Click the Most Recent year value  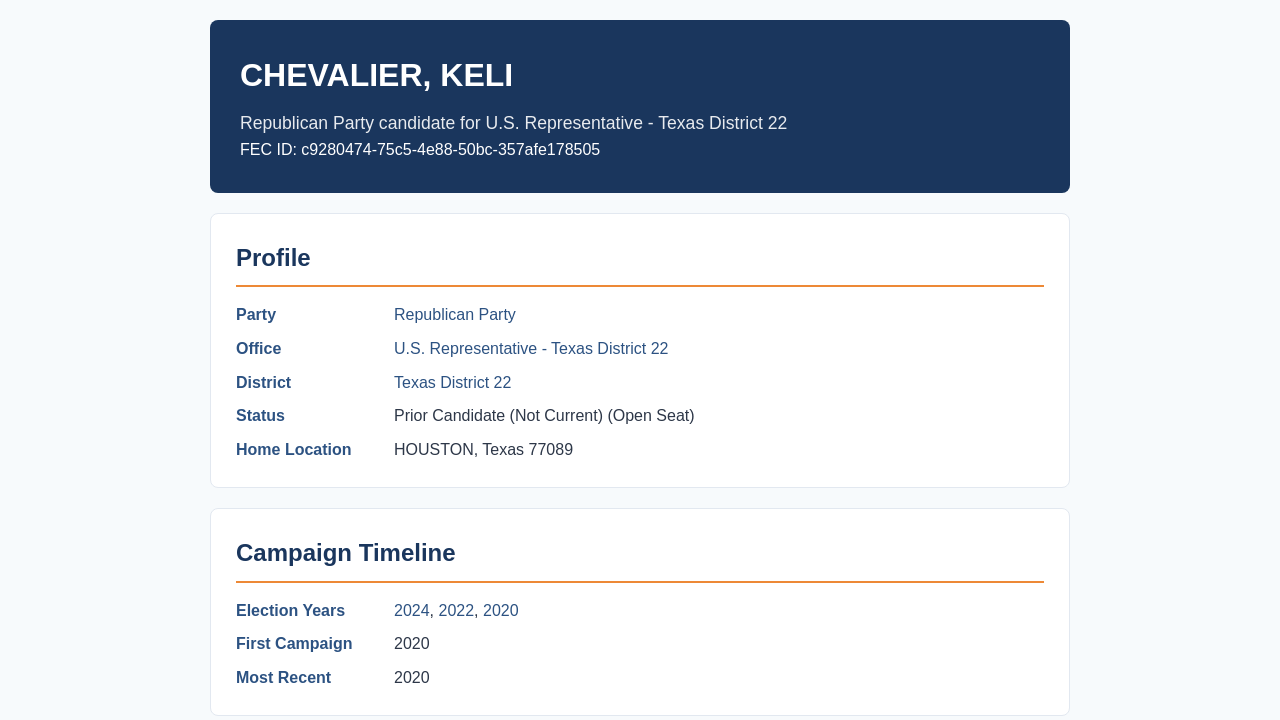[412, 678]
